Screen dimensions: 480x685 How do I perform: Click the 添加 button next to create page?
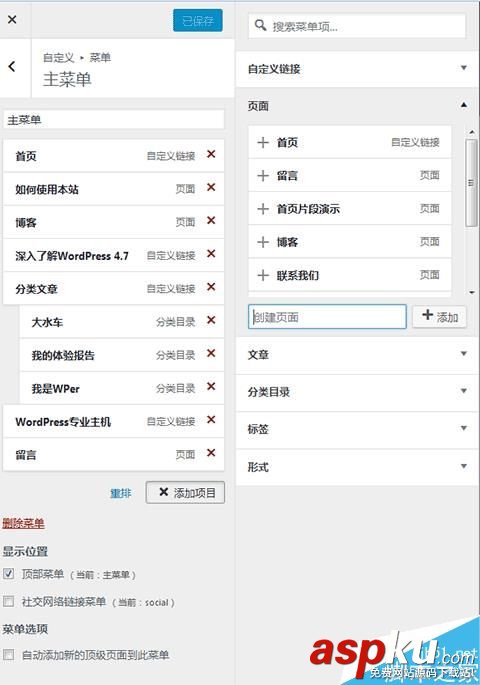coord(439,316)
